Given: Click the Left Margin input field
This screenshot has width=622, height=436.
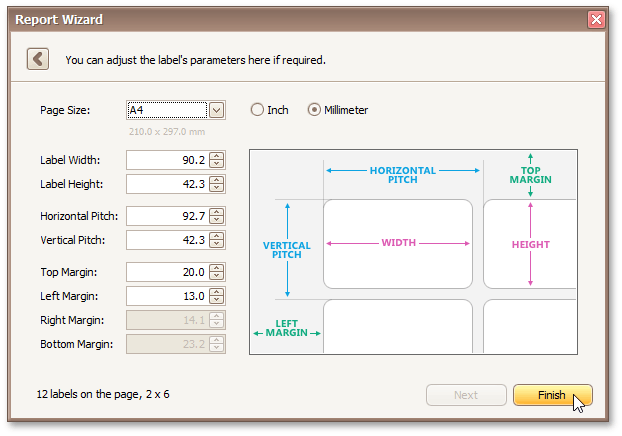Looking at the screenshot, I should [x=167, y=296].
